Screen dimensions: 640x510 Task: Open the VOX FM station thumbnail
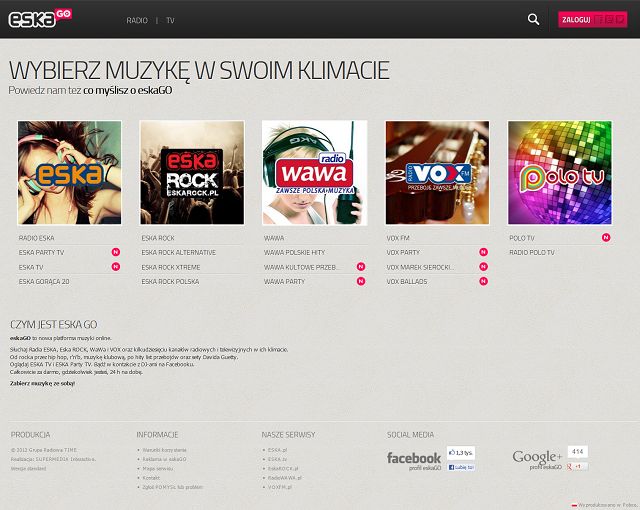pos(437,173)
